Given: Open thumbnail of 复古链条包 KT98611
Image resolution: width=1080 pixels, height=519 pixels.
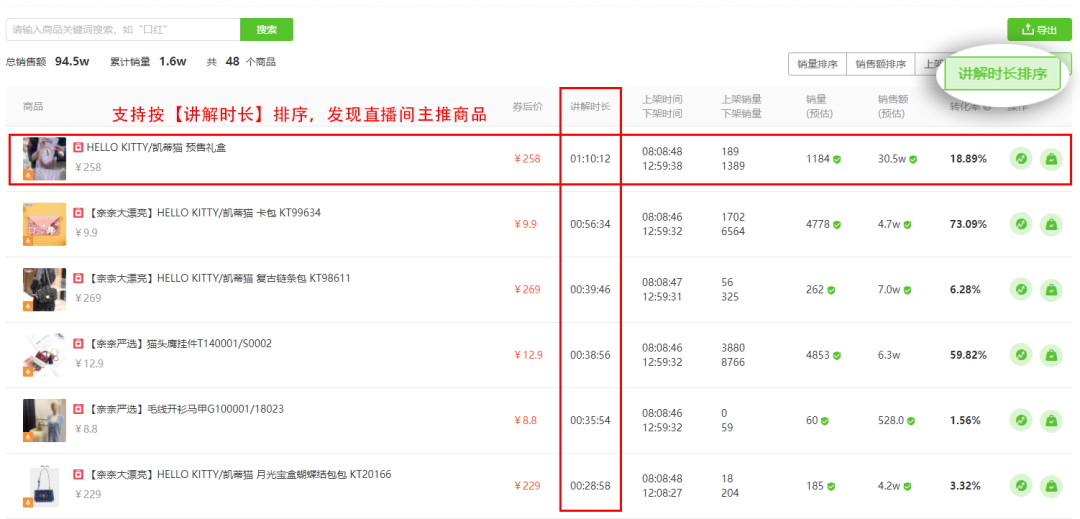Looking at the screenshot, I should point(45,289).
